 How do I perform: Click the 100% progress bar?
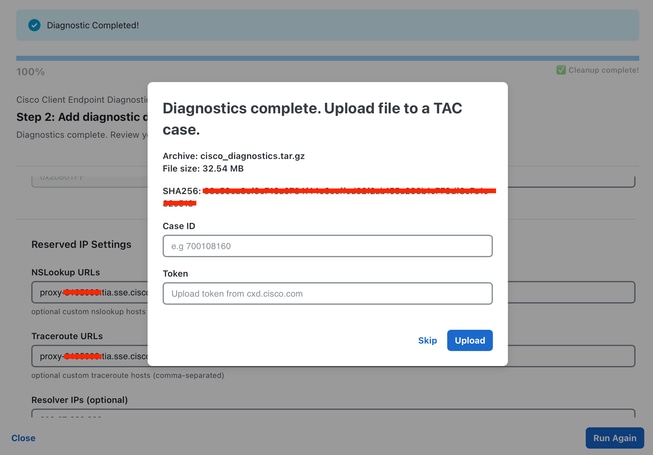tap(327, 58)
